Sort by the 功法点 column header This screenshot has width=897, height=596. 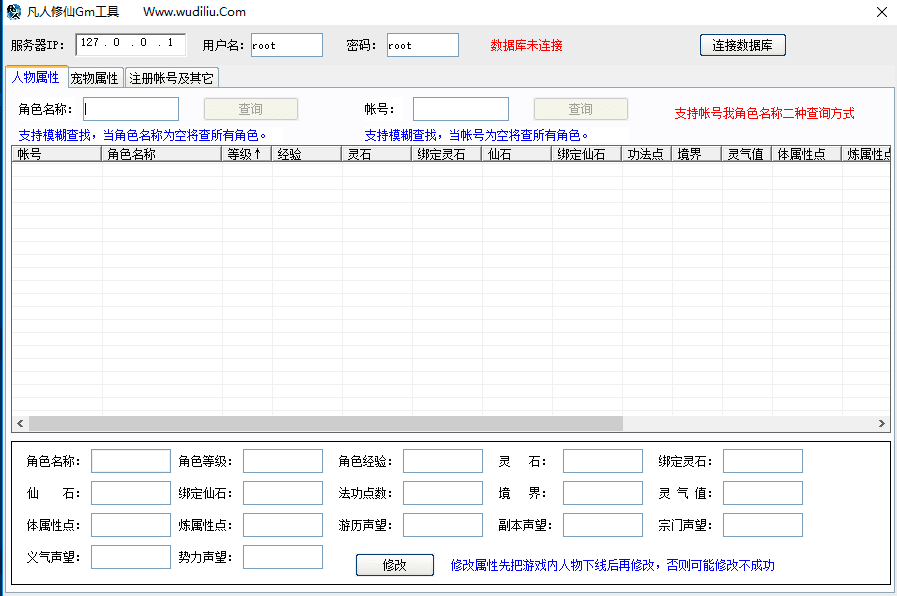646,154
